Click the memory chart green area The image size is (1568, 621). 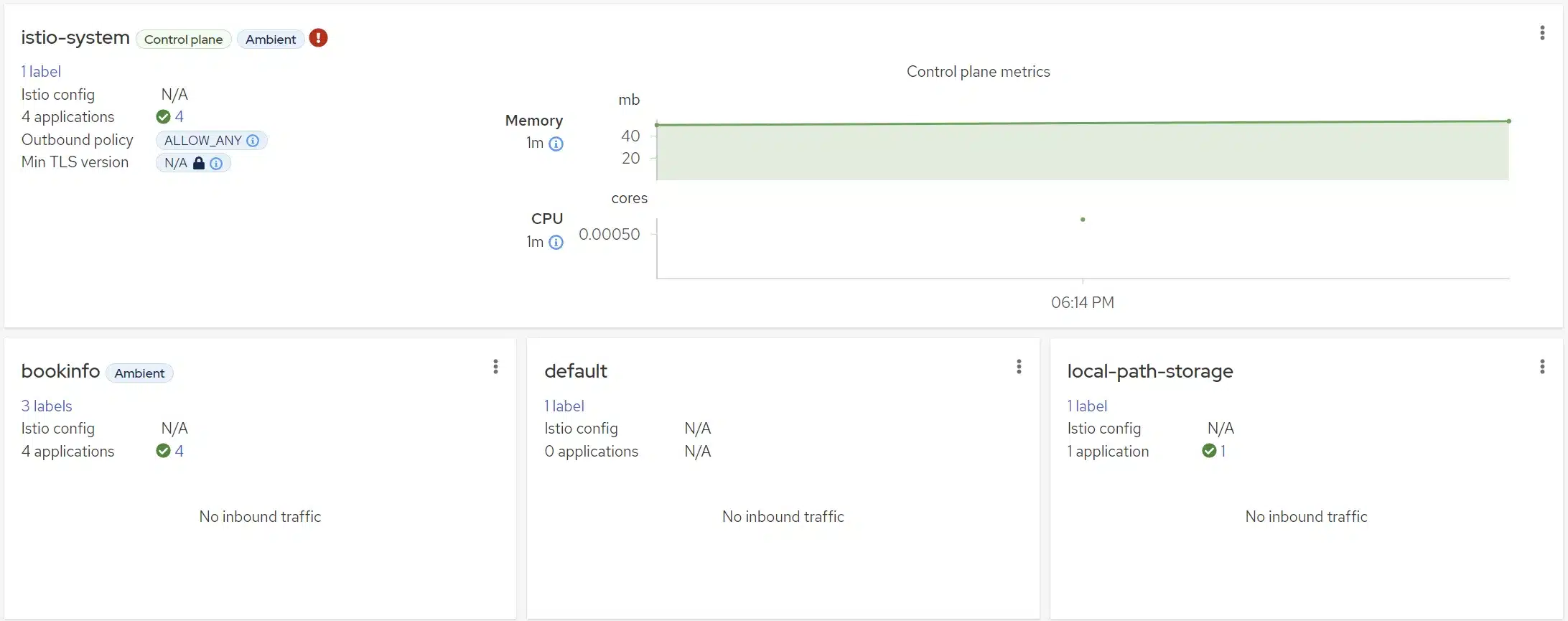[1083, 151]
